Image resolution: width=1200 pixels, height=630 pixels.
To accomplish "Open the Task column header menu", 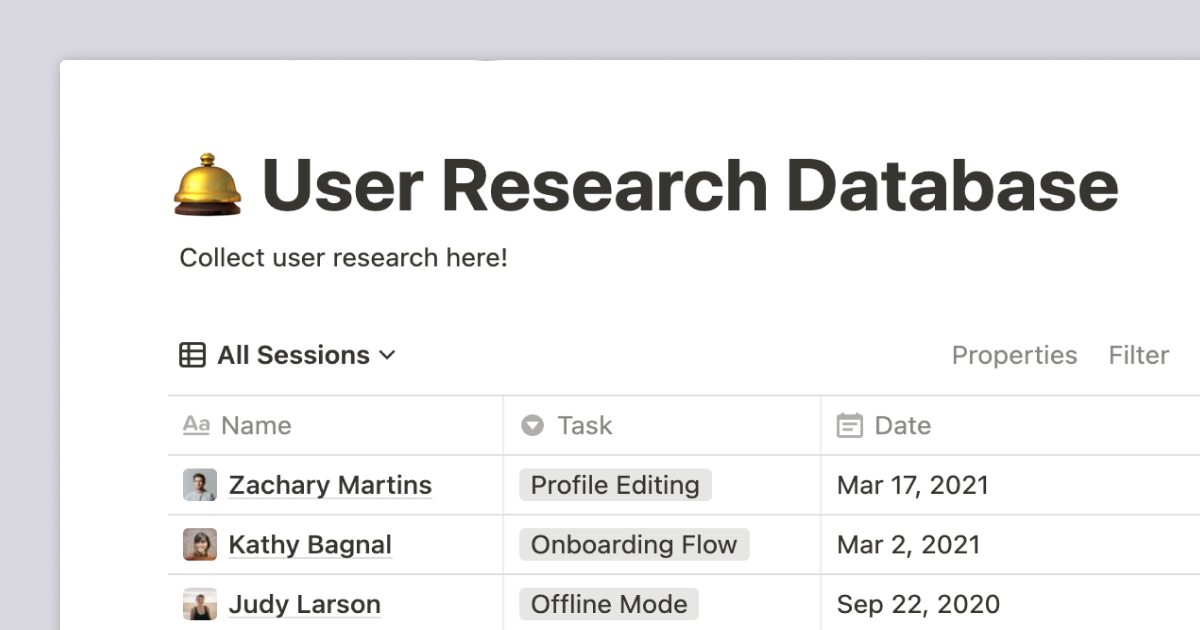I will tap(662, 426).
